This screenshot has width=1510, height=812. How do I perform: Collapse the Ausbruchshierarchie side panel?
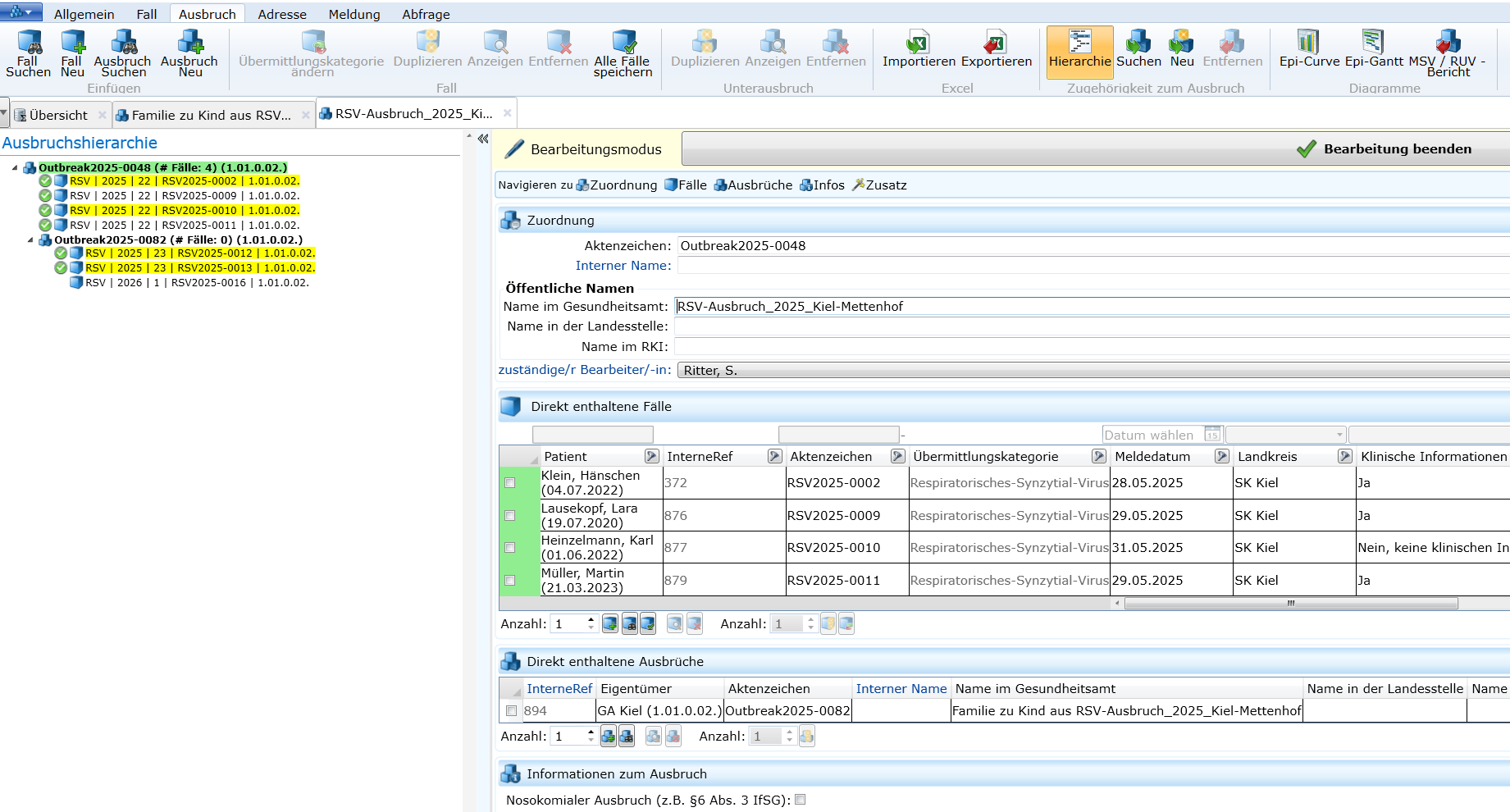point(483,139)
